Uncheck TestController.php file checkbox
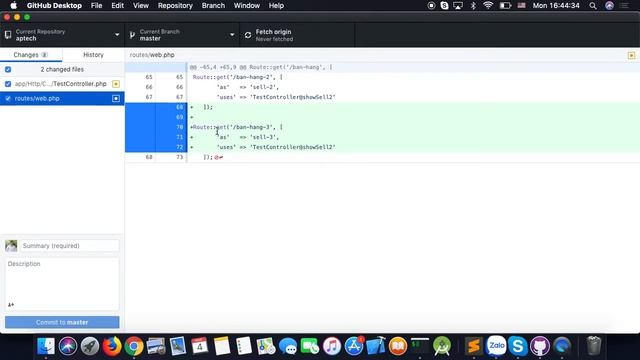The height and width of the screenshot is (360, 640). click(x=8, y=84)
